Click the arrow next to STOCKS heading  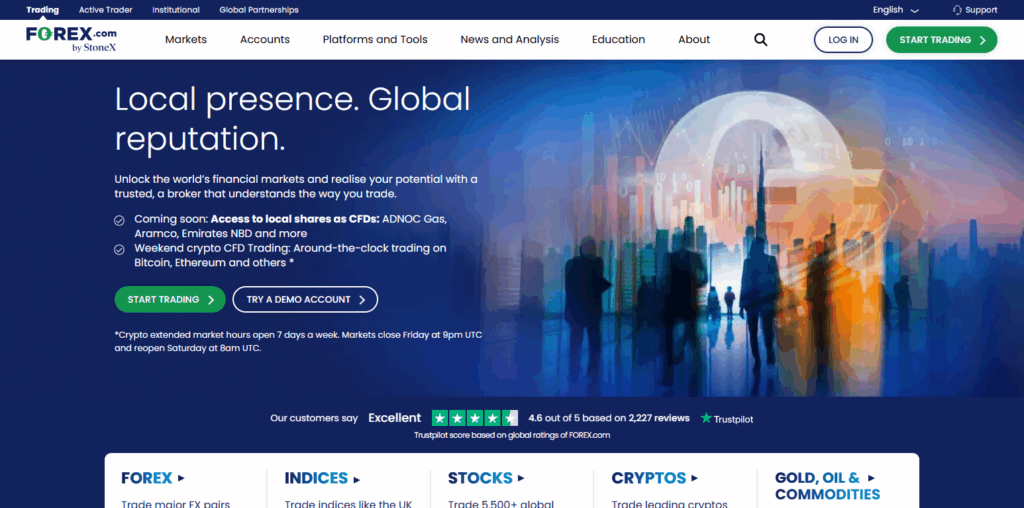pyautogui.click(x=521, y=478)
